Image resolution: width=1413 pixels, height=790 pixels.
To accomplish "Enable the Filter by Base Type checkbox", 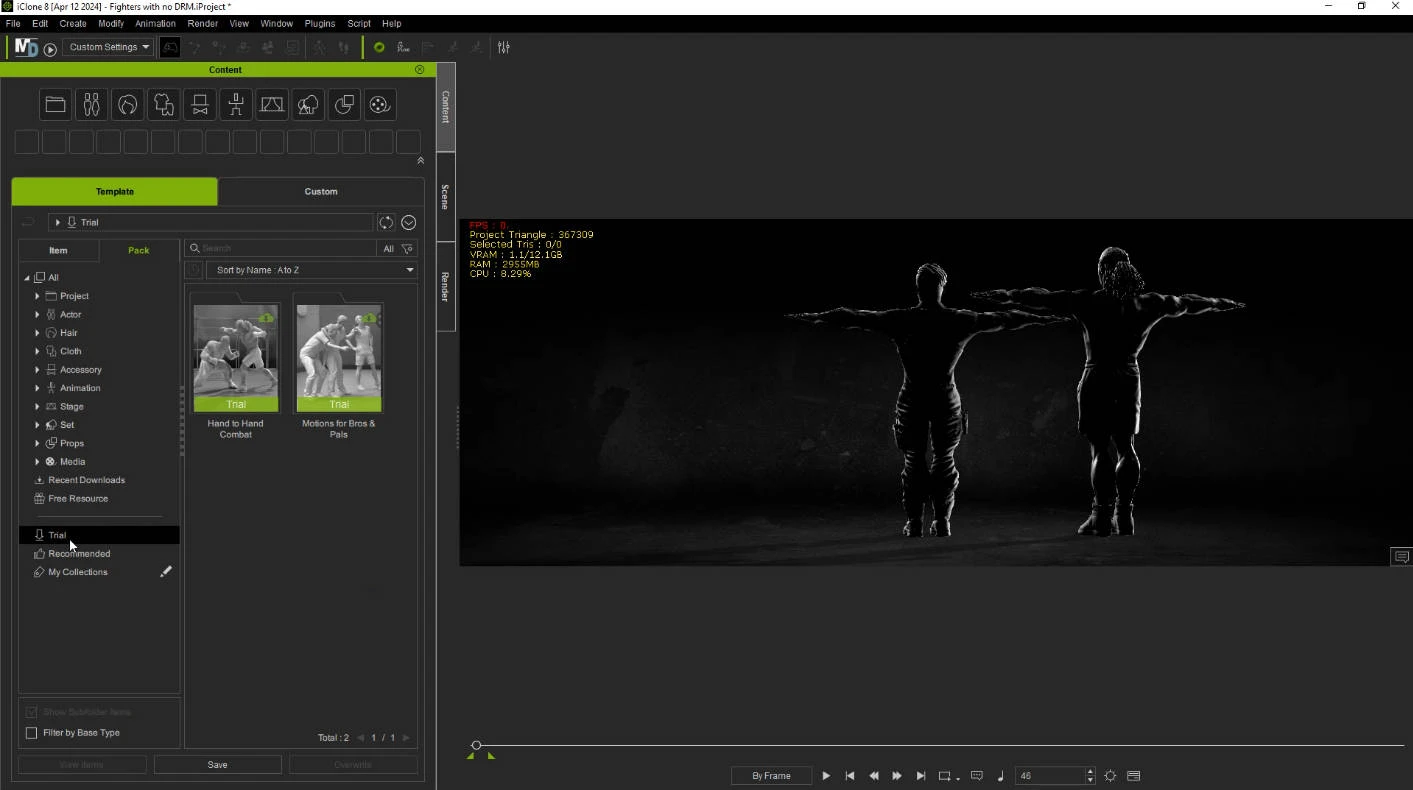I will pos(31,733).
